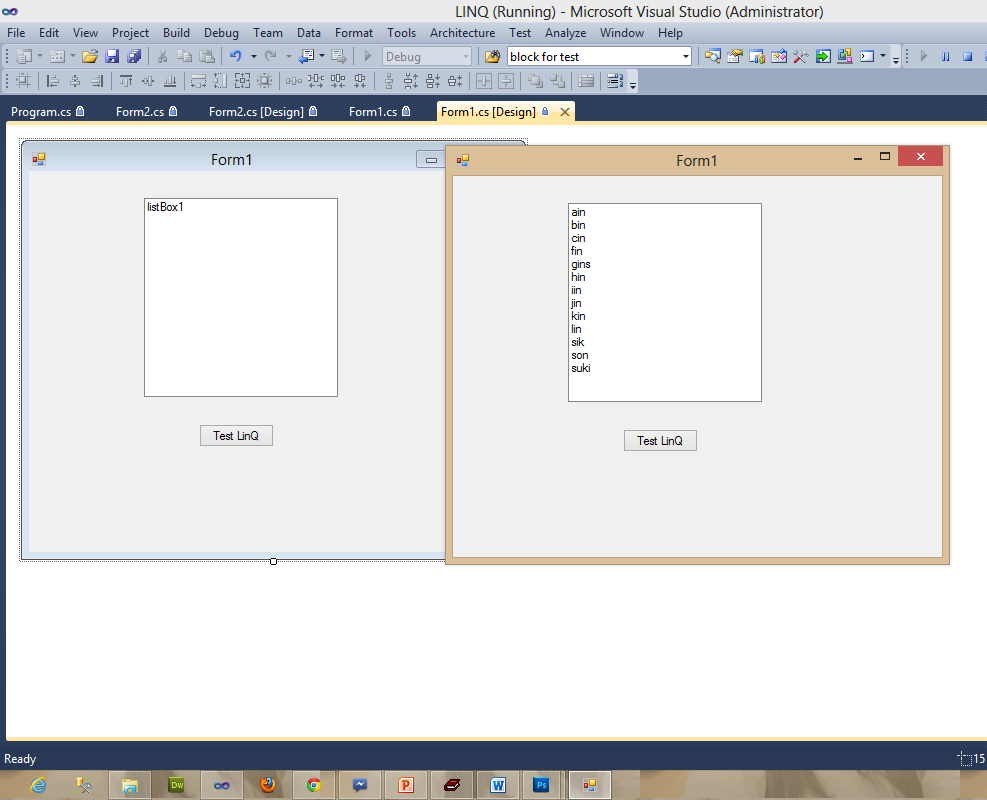Select the Form2.cs [Design] tab
Screen dimensions: 987x800
click(255, 111)
